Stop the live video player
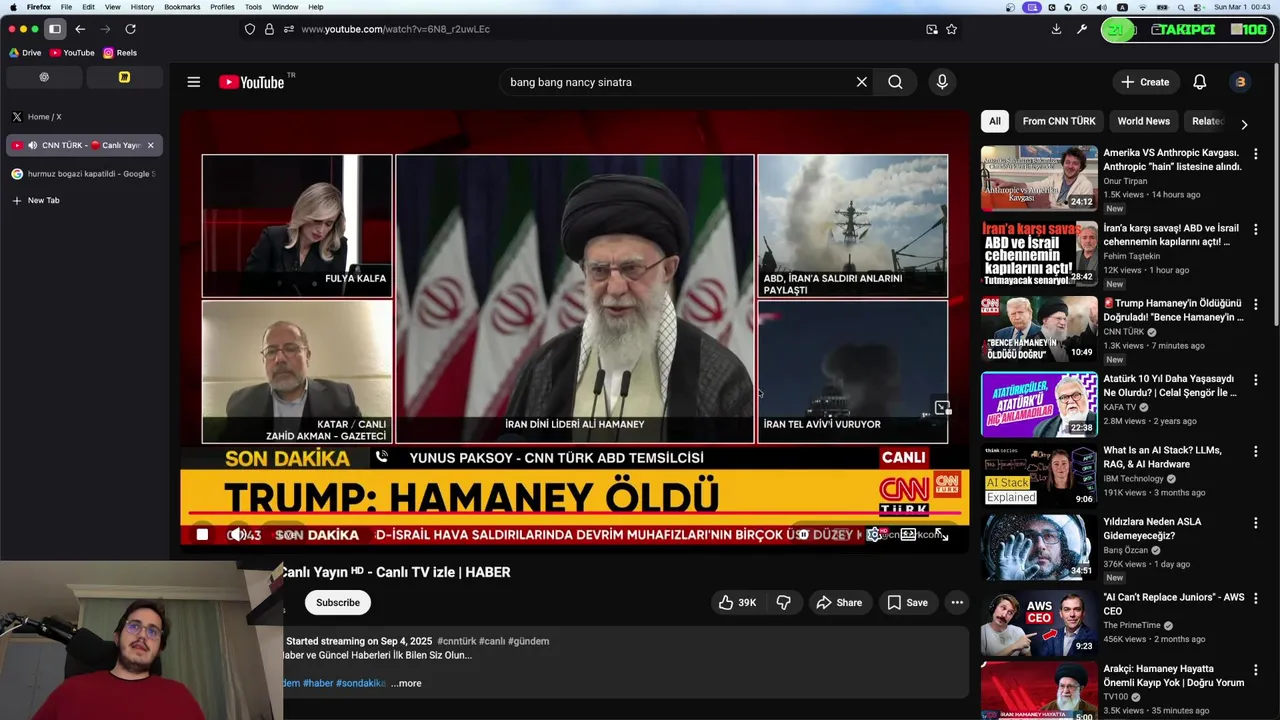Image resolution: width=1280 pixels, height=720 pixels. [202, 535]
